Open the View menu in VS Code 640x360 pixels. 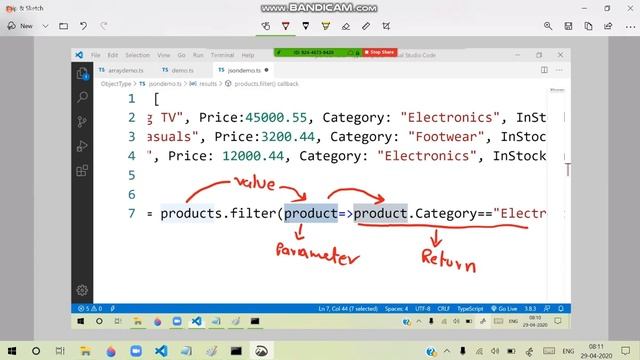164,55
